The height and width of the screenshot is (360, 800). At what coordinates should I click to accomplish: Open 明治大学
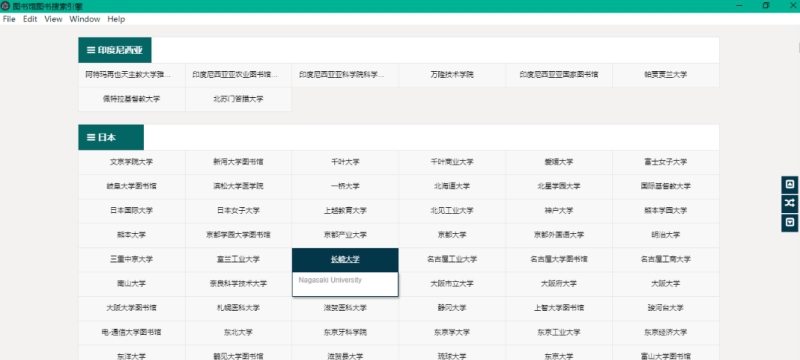[x=666, y=235]
